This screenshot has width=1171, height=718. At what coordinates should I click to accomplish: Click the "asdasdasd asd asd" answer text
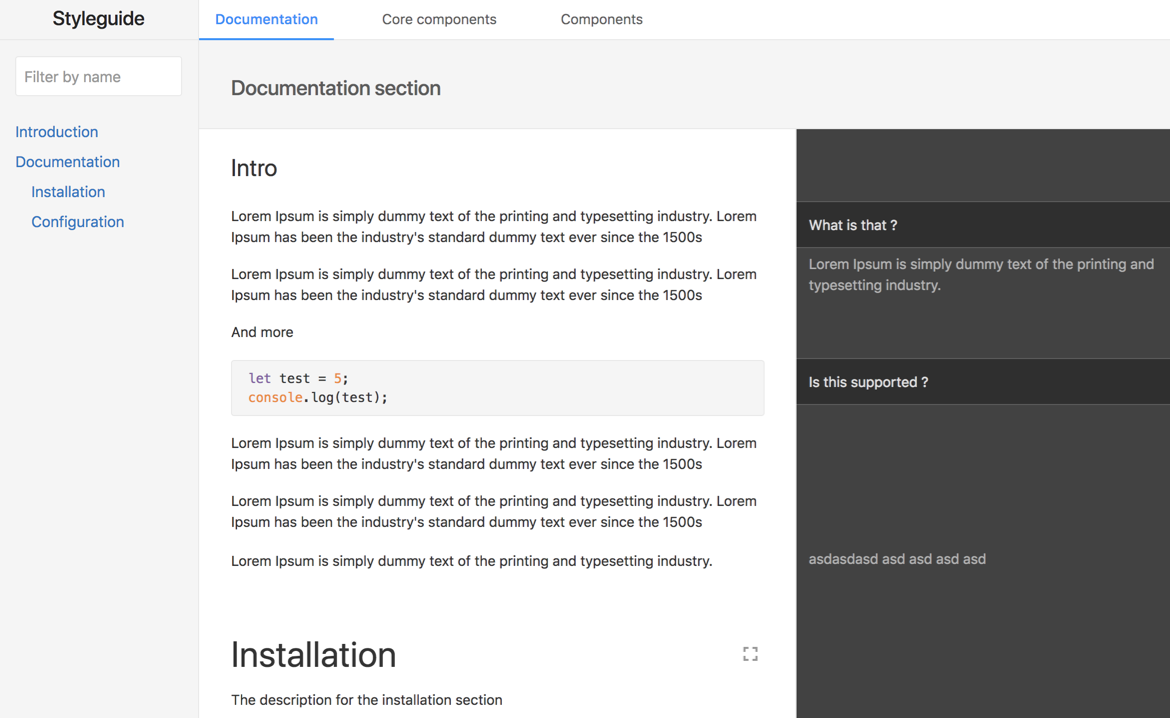897,559
